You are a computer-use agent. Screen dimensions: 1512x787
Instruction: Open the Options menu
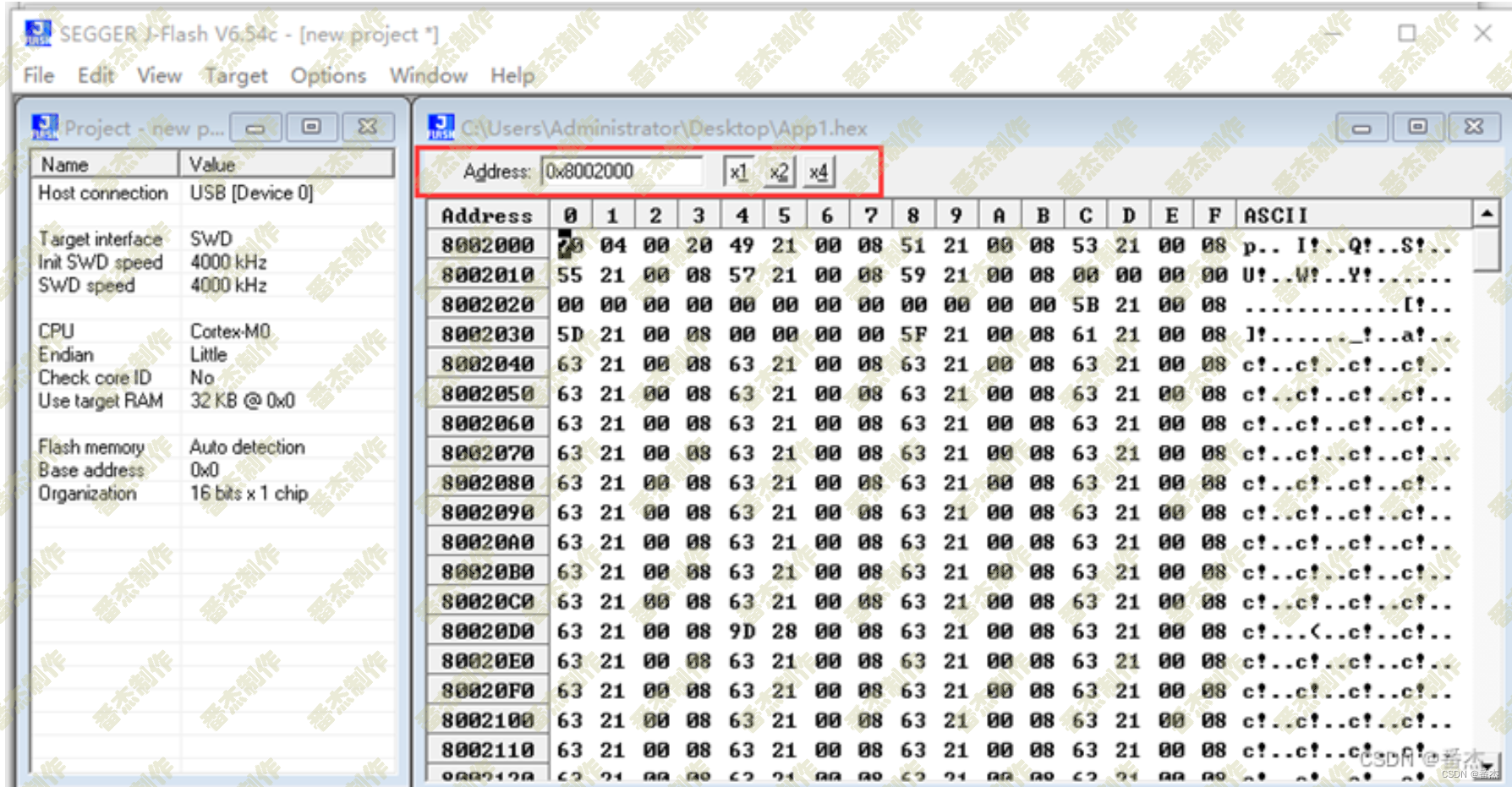point(328,75)
